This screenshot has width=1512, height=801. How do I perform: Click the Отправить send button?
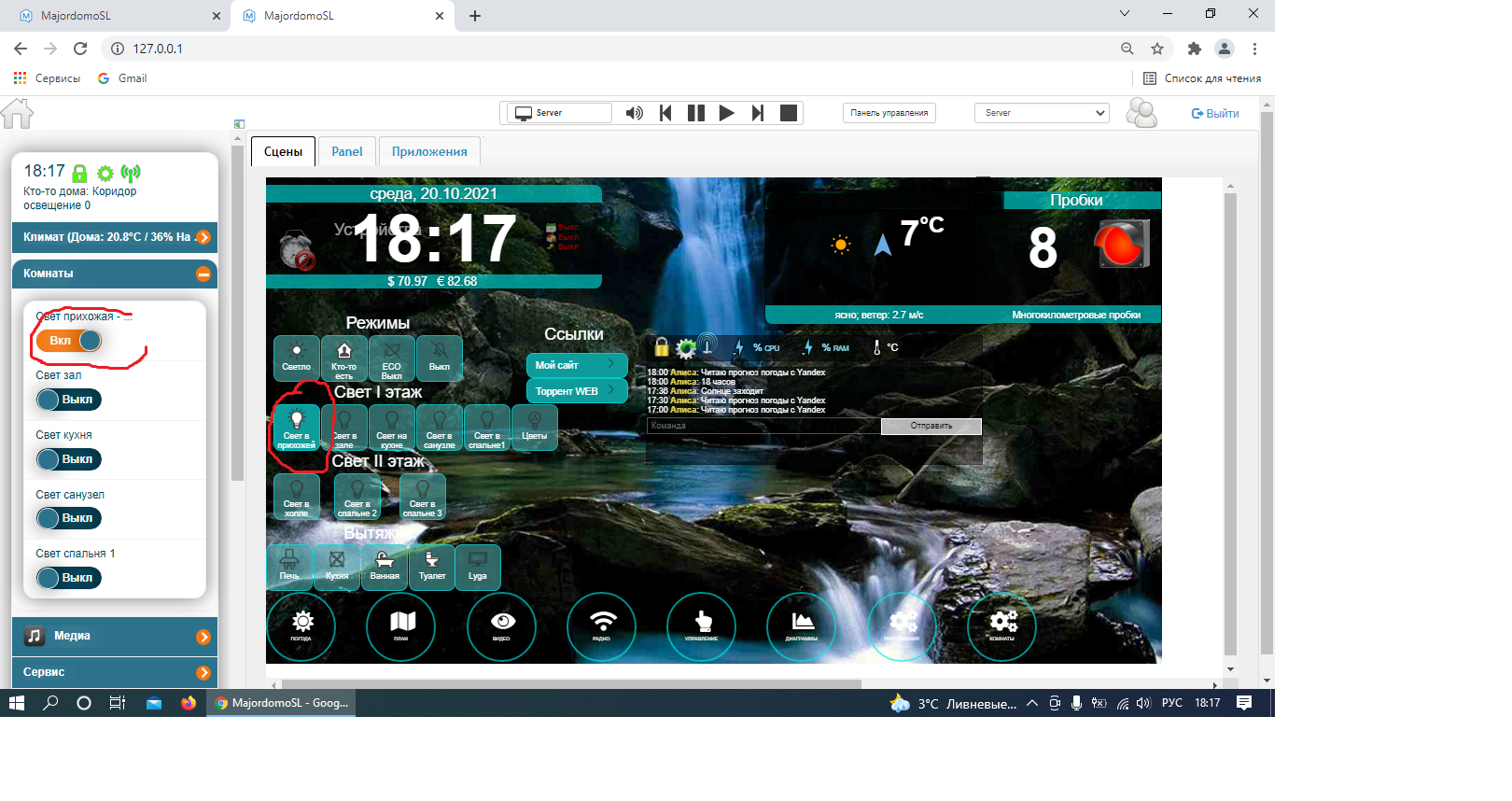tap(931, 426)
